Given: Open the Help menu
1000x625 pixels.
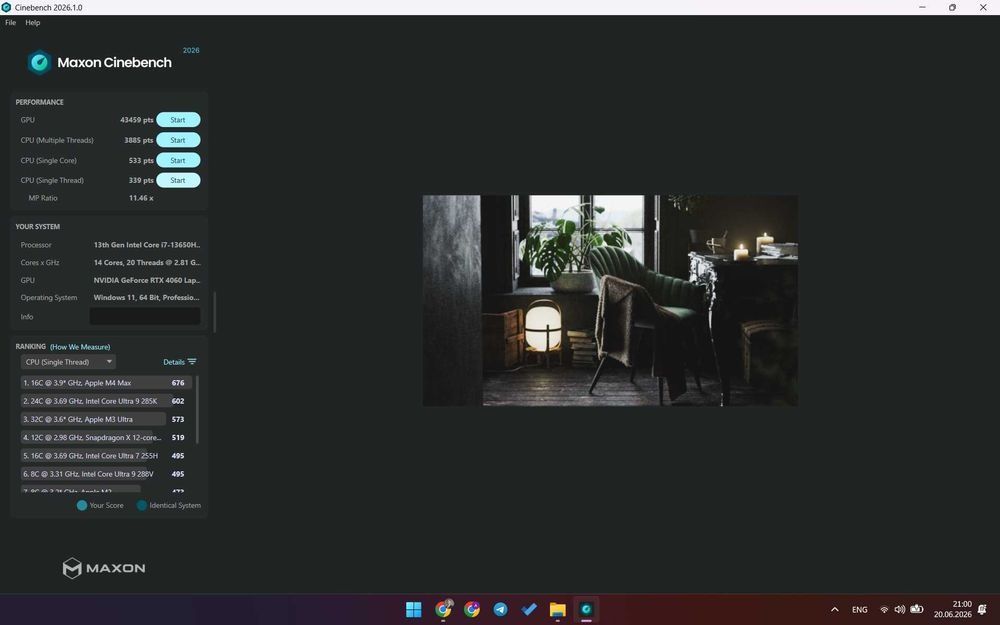Looking at the screenshot, I should tap(33, 22).
